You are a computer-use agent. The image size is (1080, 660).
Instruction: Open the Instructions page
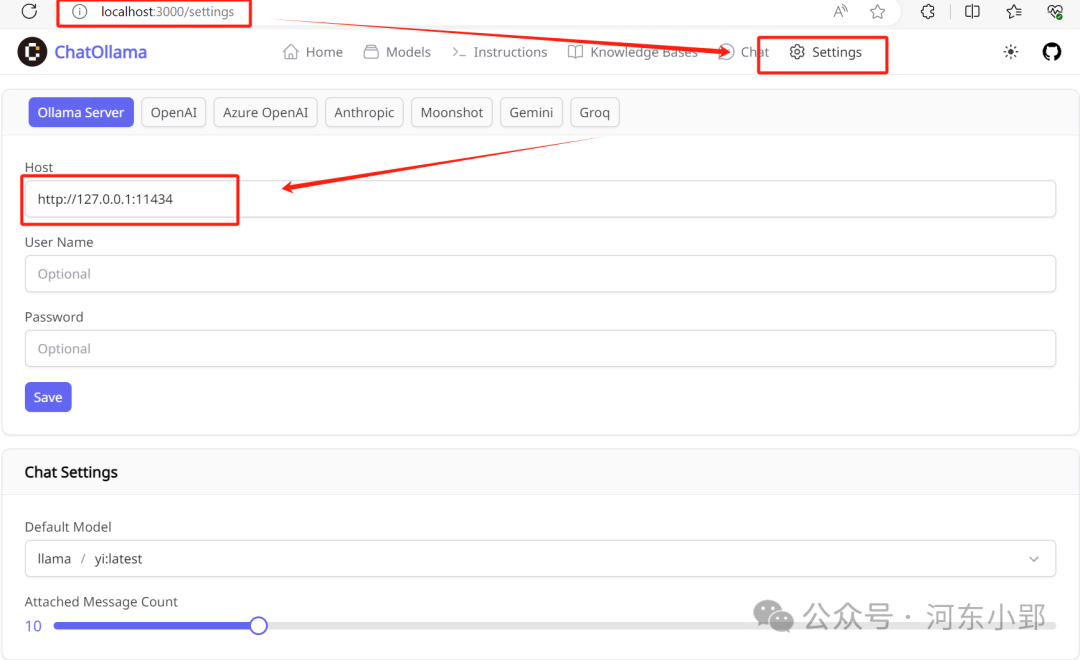[499, 52]
